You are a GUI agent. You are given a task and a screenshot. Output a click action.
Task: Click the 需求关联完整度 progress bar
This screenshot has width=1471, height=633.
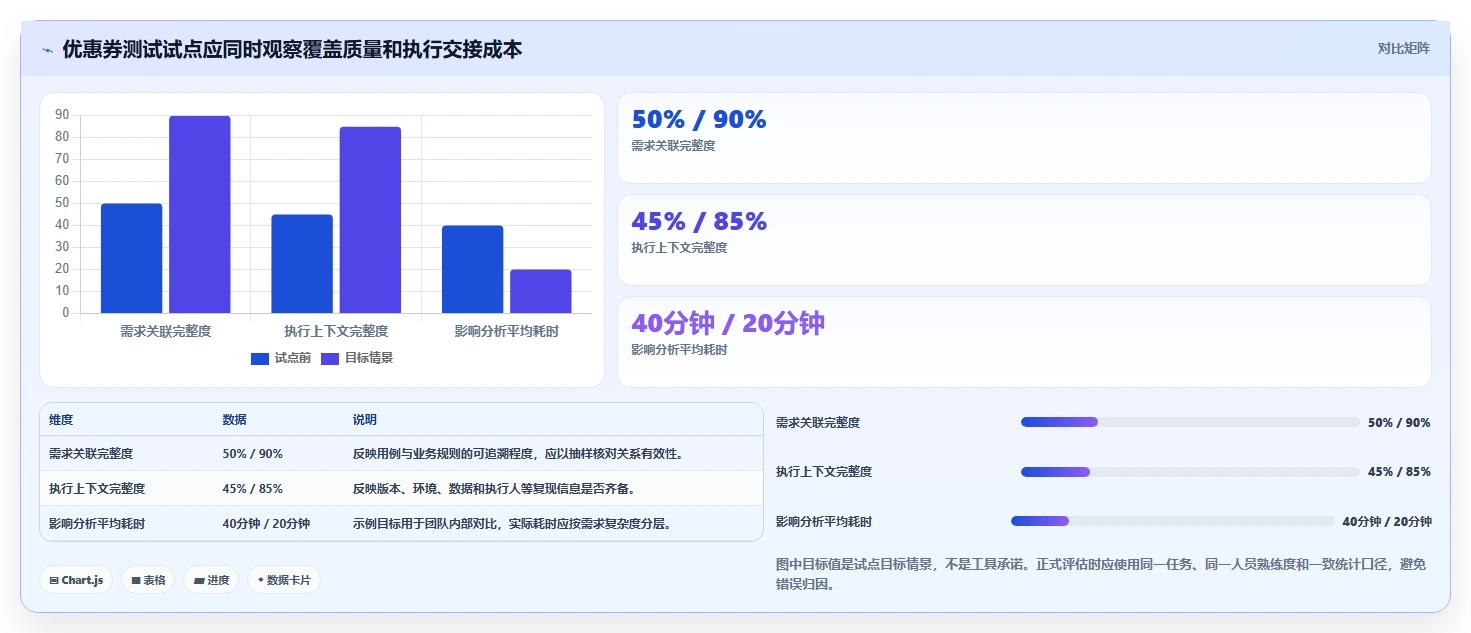point(1190,422)
